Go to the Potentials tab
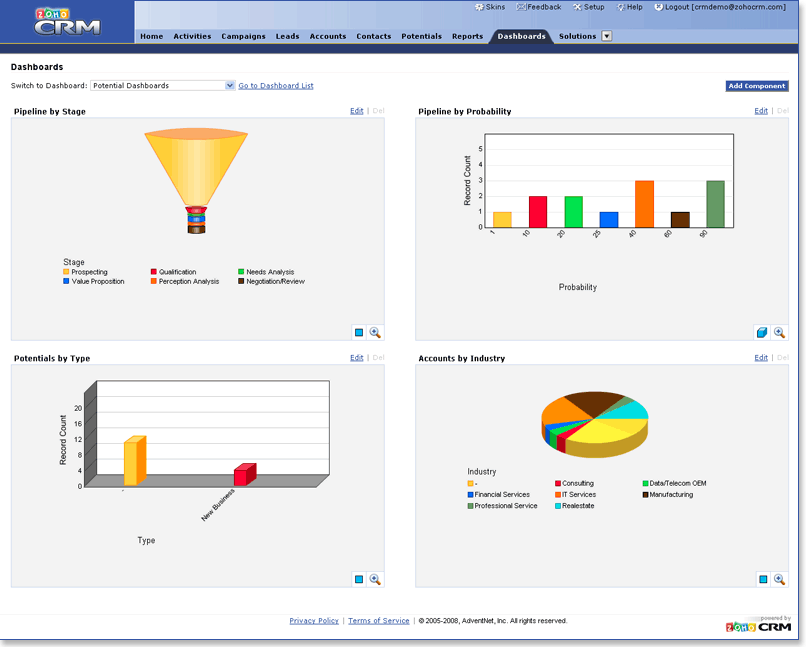Image resolution: width=806 pixels, height=647 pixels. pyautogui.click(x=422, y=36)
